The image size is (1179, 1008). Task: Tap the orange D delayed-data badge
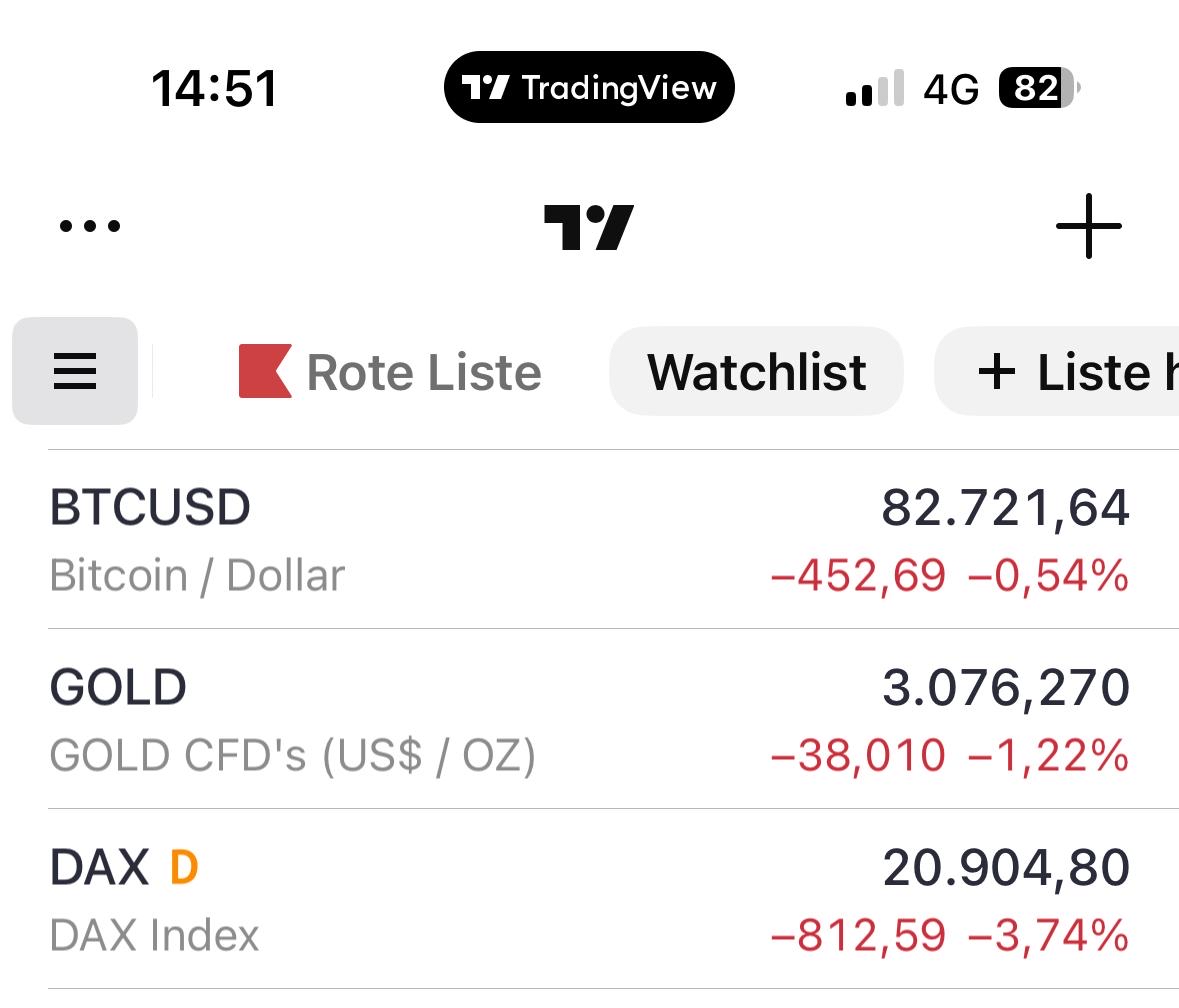point(184,867)
